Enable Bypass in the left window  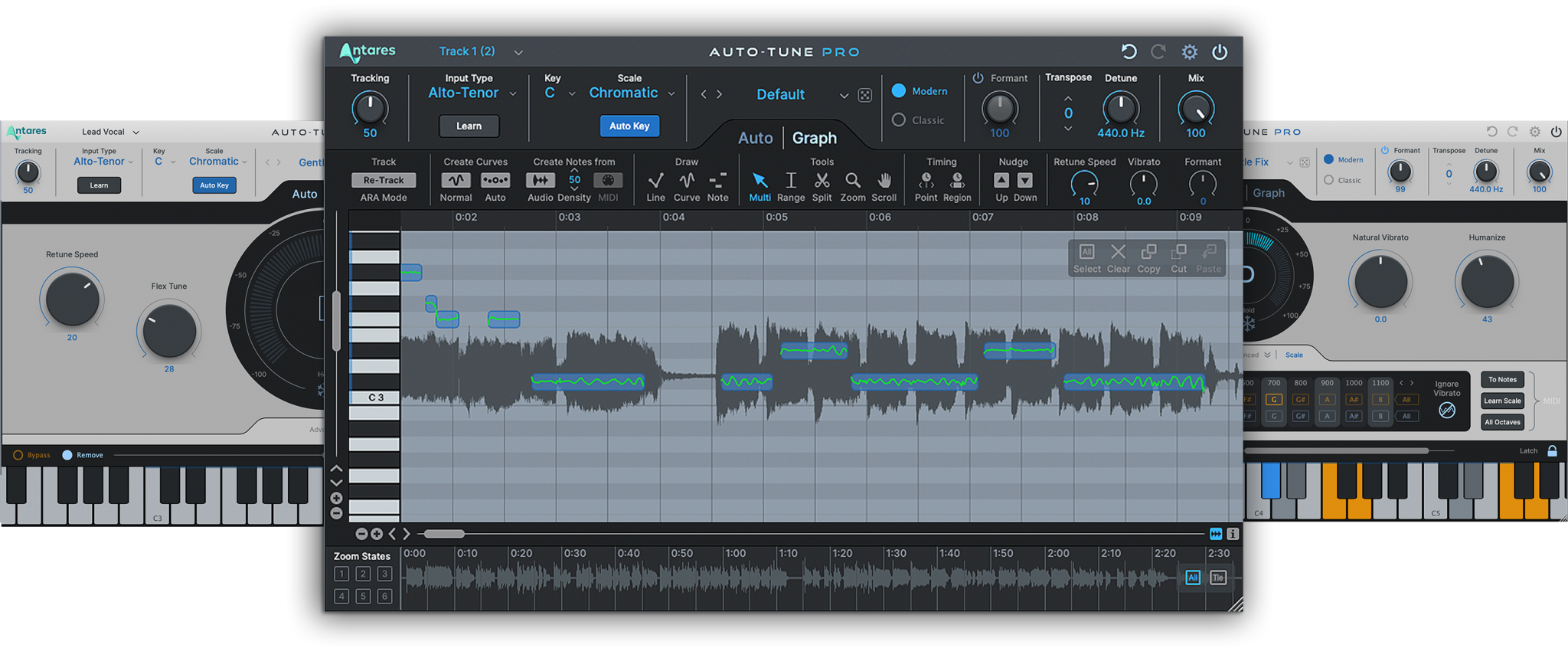click(18, 455)
